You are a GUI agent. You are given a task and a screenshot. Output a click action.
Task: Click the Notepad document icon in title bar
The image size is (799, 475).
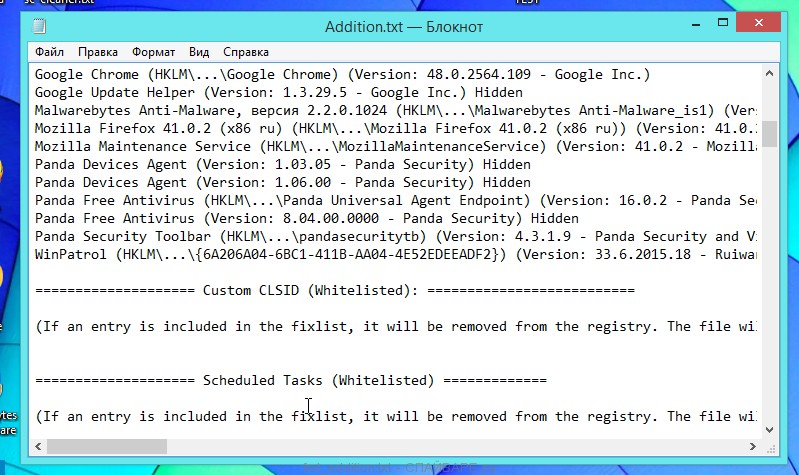click(x=39, y=26)
